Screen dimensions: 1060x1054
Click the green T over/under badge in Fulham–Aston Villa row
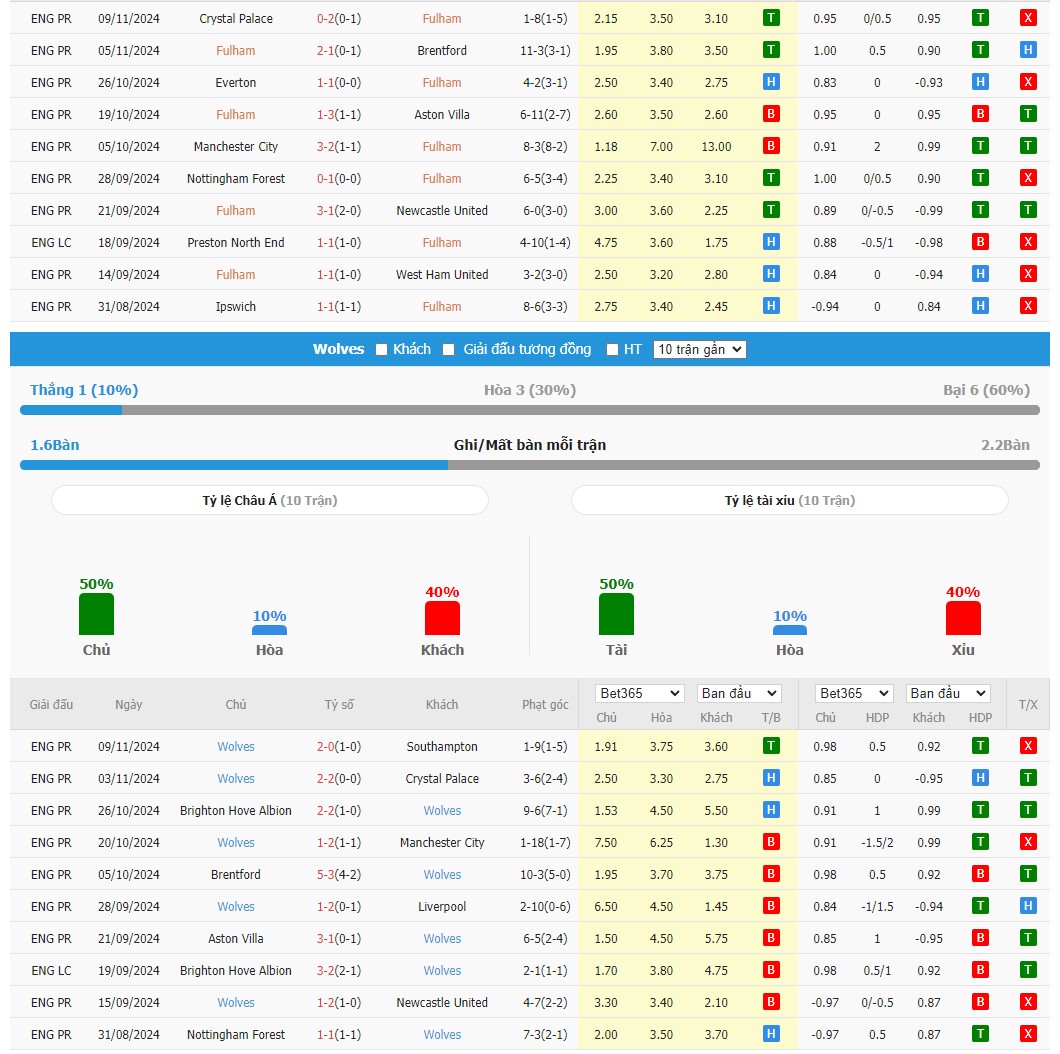click(1028, 114)
